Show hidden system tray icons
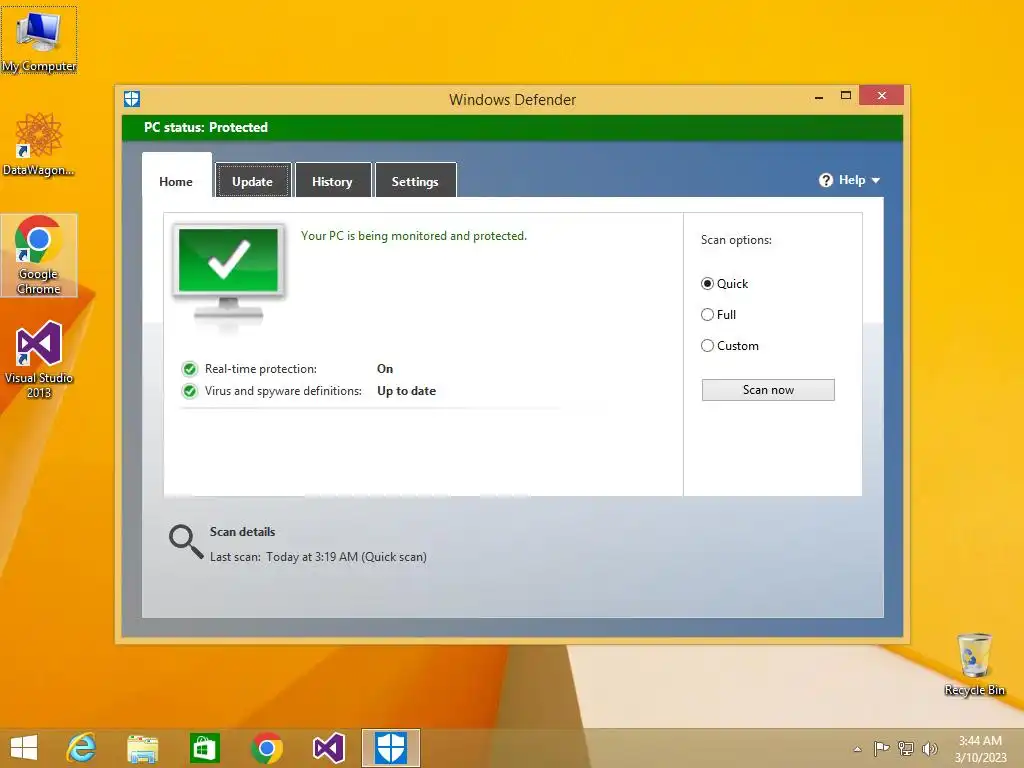Image resolution: width=1024 pixels, height=768 pixels. [857, 749]
